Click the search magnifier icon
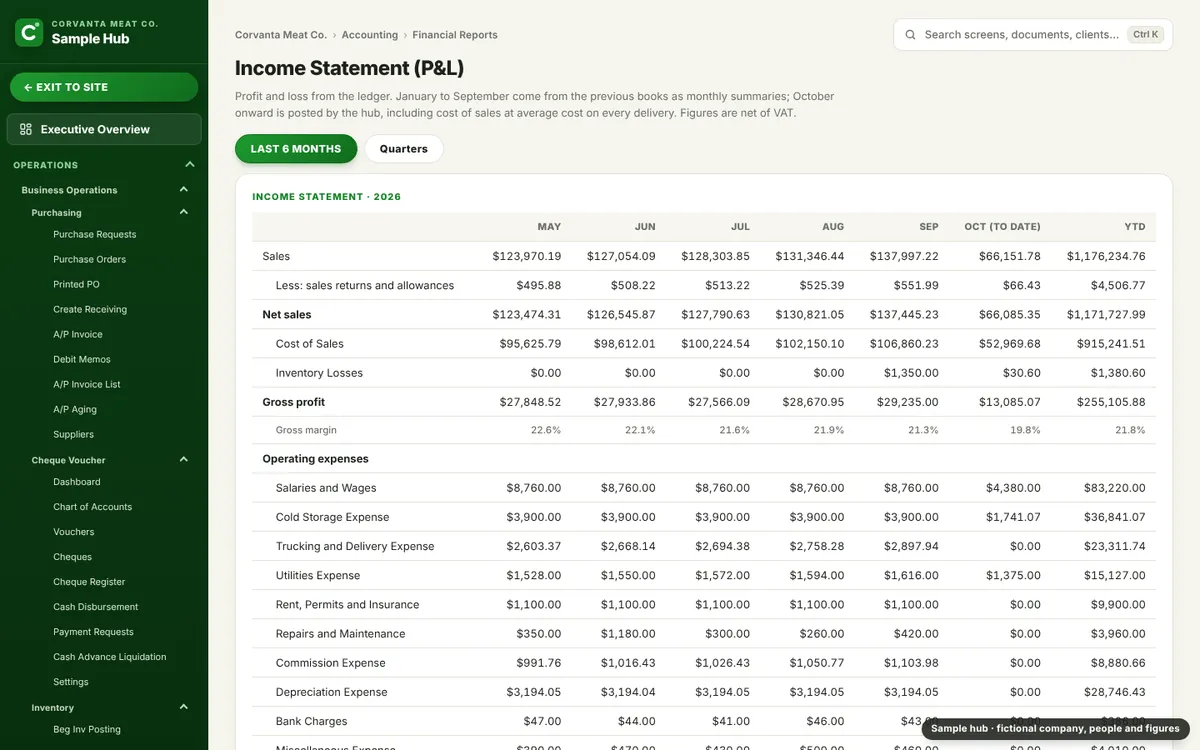 [x=910, y=34]
